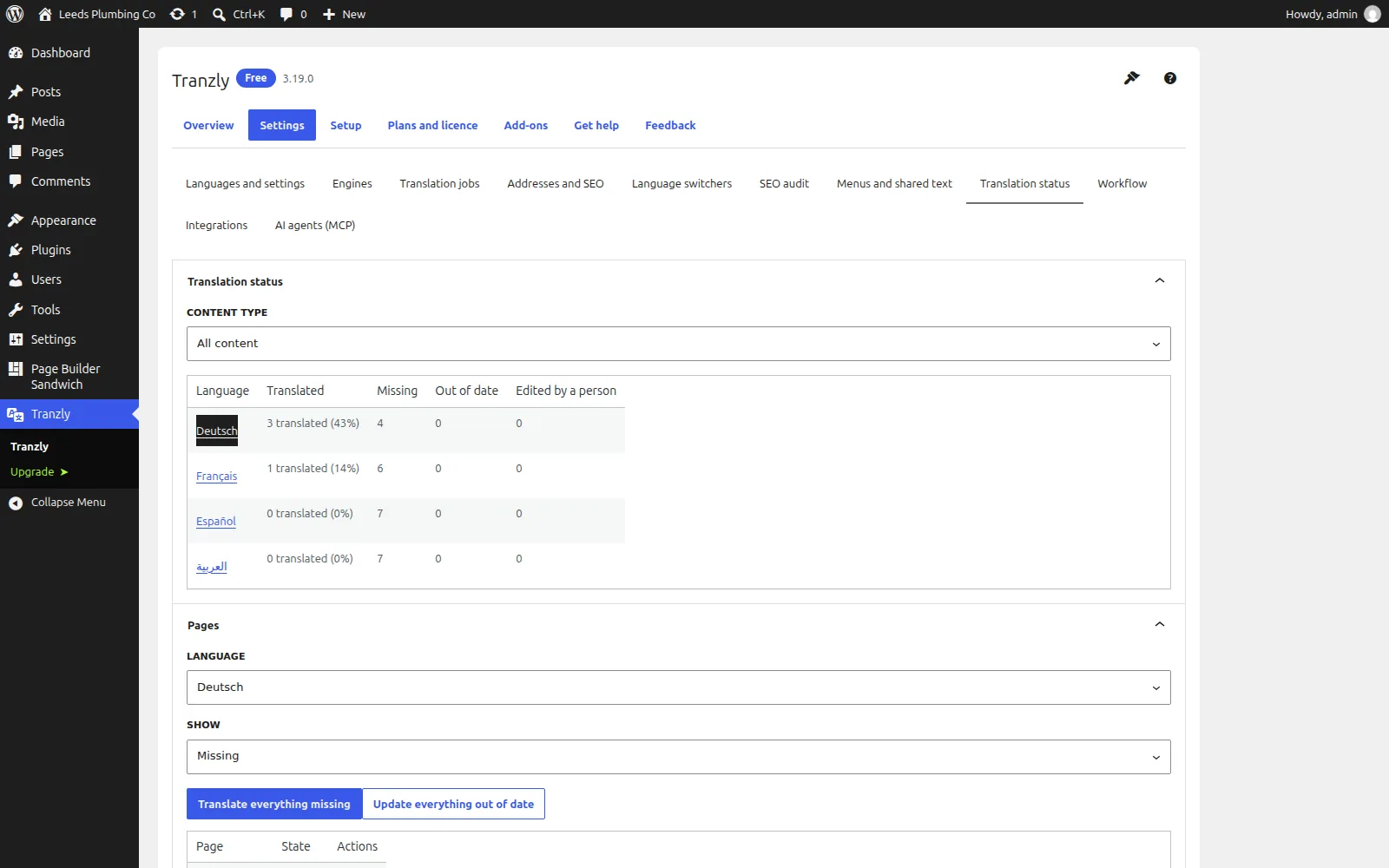
Task: Go to Pages in the sidebar
Action: tap(69, 152)
